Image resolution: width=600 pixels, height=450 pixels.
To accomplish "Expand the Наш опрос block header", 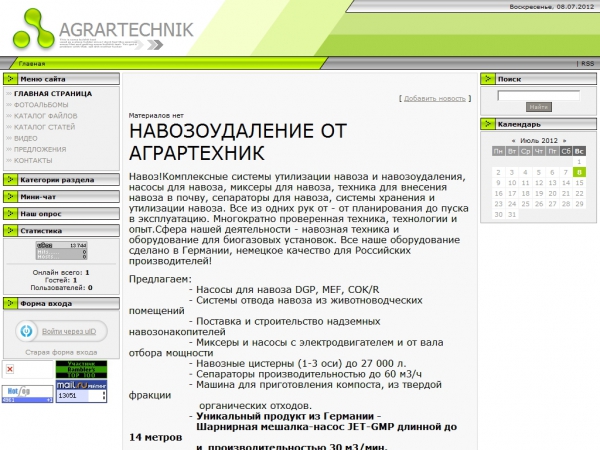I will [61, 214].
